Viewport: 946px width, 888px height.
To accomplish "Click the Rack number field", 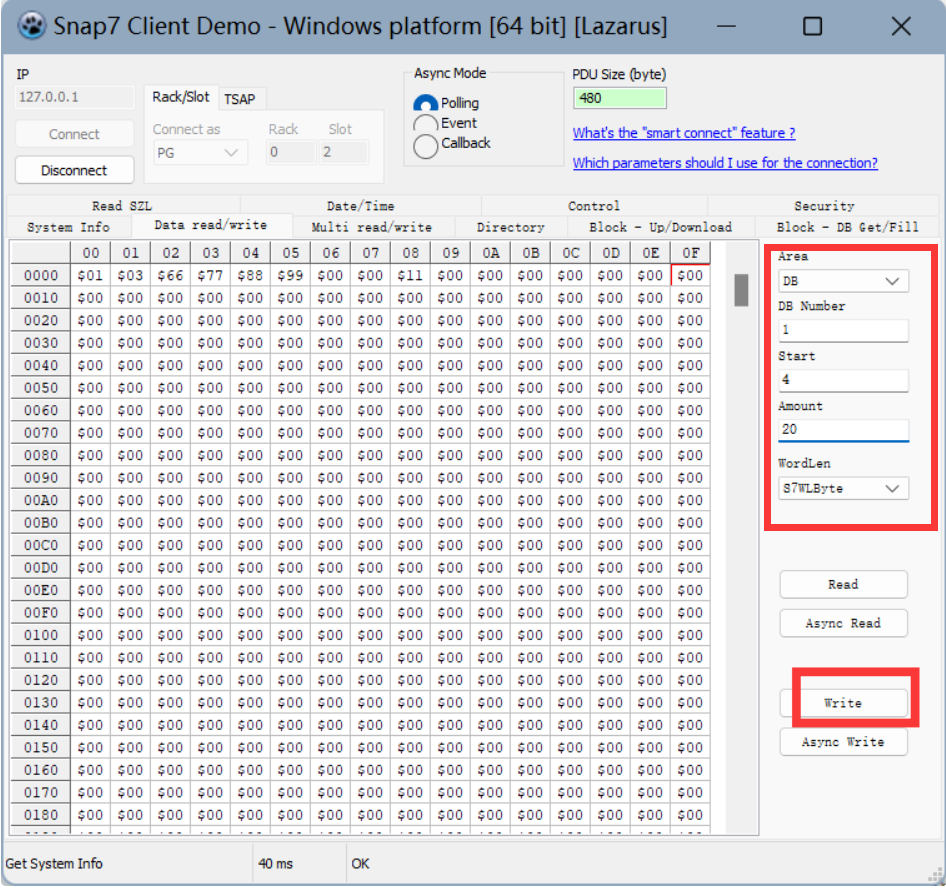I will point(291,152).
